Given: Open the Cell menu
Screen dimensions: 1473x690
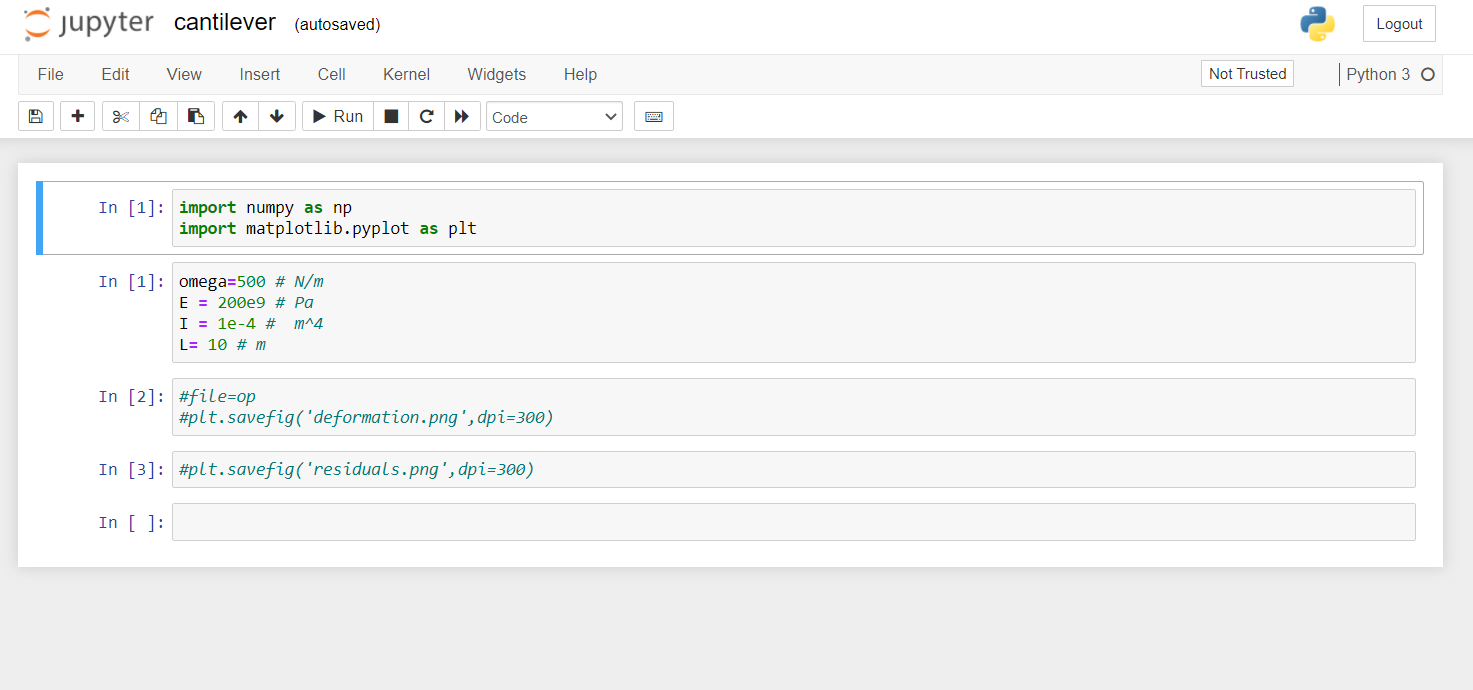Looking at the screenshot, I should click(x=332, y=74).
